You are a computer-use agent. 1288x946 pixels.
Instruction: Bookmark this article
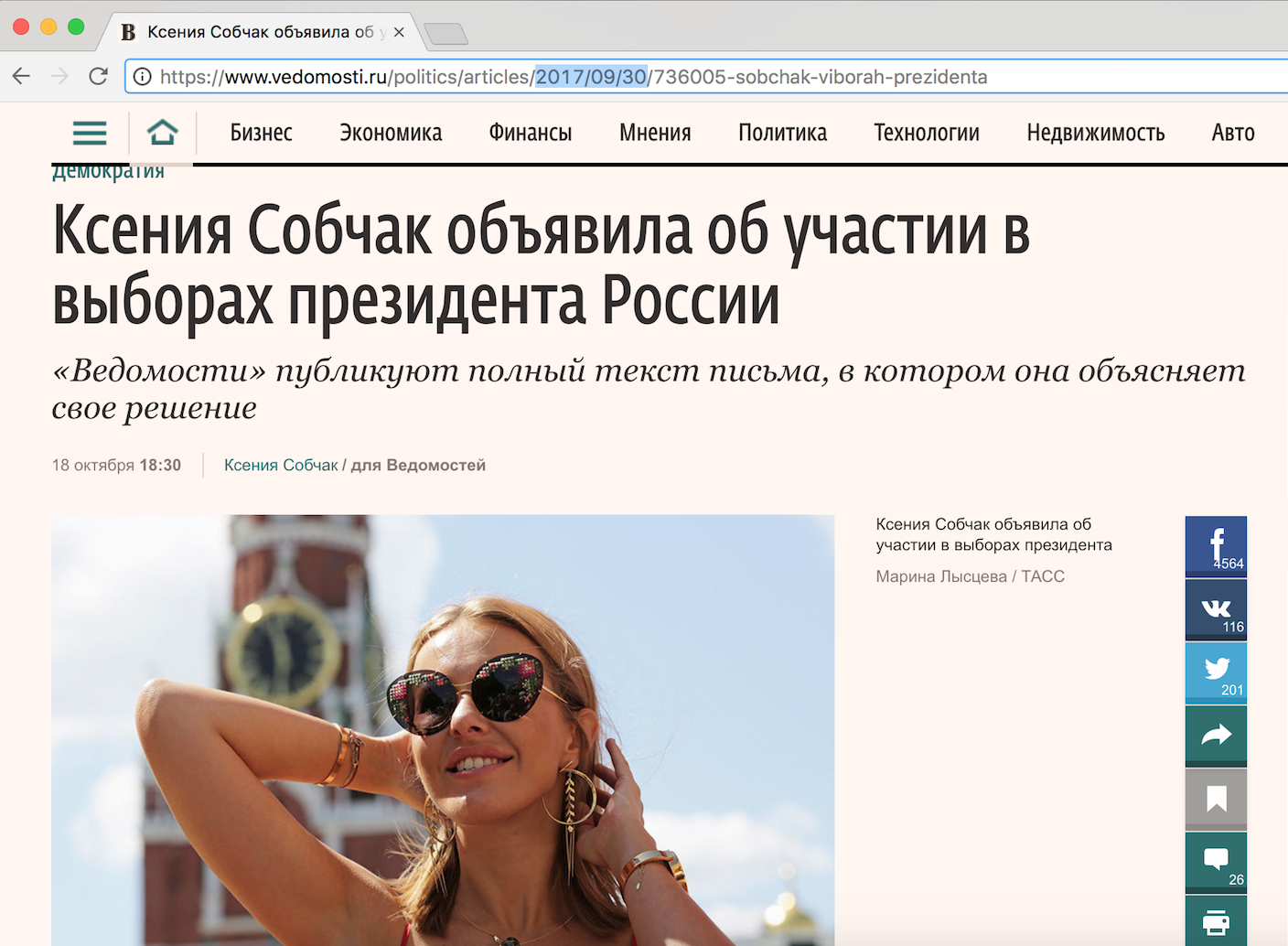point(1216,799)
